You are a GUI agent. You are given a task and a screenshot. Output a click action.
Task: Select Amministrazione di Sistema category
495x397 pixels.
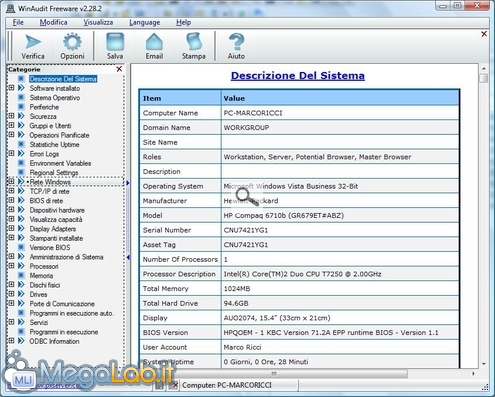66,257
